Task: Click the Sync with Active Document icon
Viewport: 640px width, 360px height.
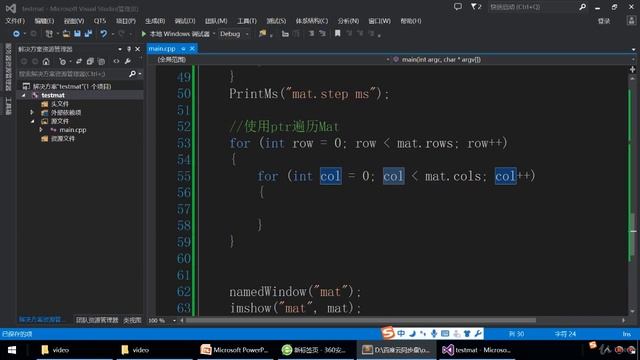Action: (79, 61)
